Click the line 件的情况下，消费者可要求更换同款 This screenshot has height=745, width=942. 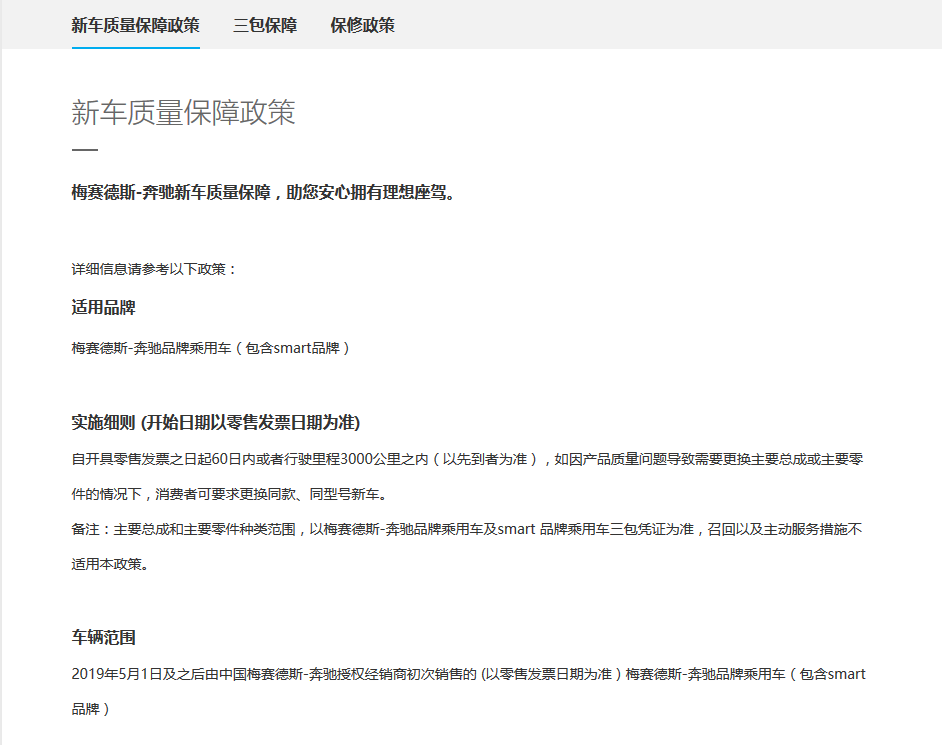coord(230,494)
